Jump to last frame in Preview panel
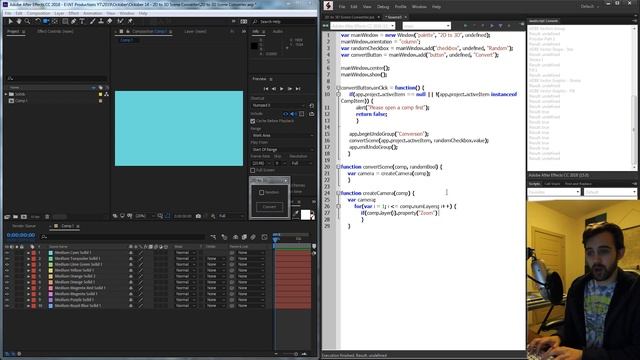Viewport: 640px width, 360px height. click(x=298, y=89)
